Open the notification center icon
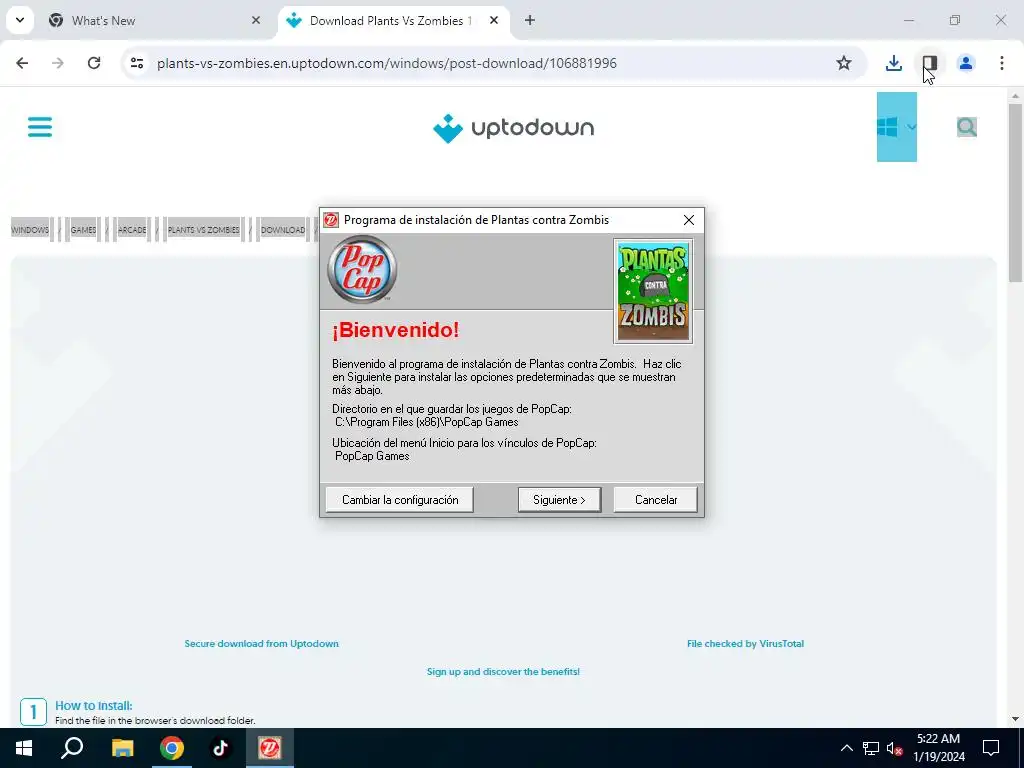 991,748
